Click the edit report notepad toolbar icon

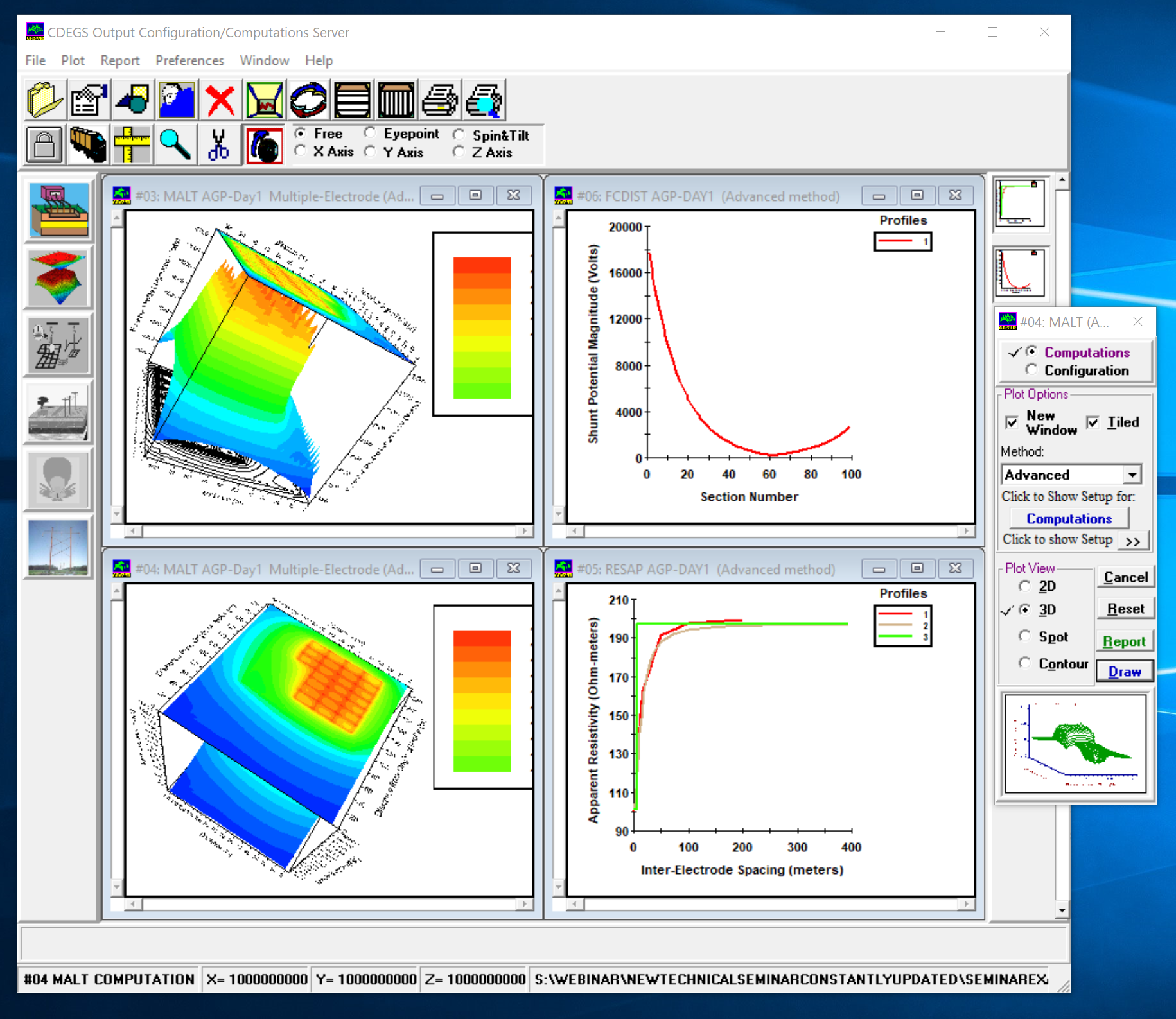[x=89, y=100]
